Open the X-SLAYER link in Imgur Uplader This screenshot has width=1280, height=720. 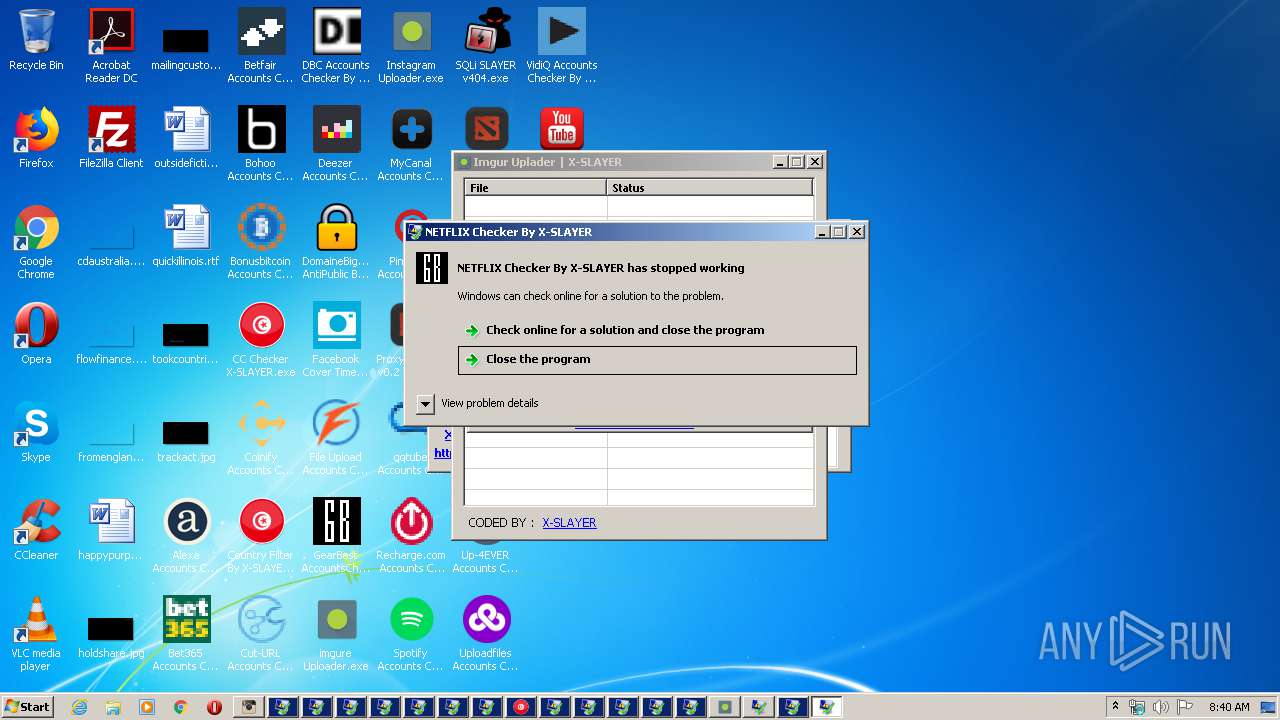click(569, 522)
